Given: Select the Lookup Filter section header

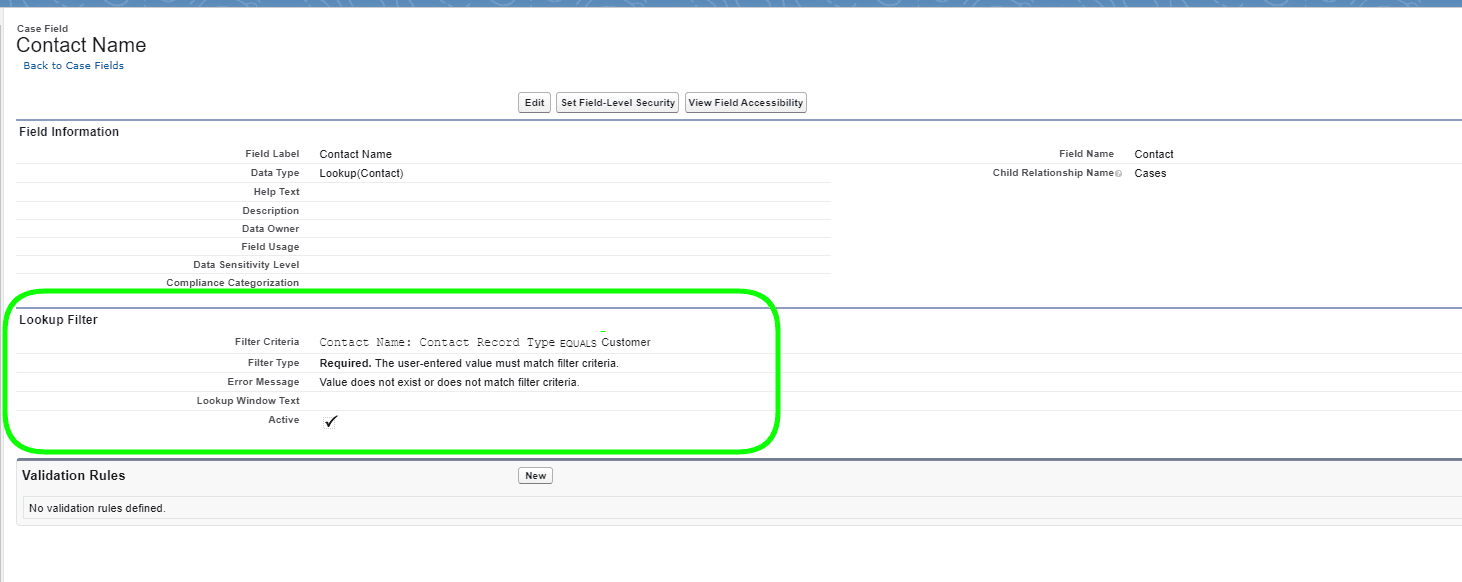Looking at the screenshot, I should (x=58, y=320).
